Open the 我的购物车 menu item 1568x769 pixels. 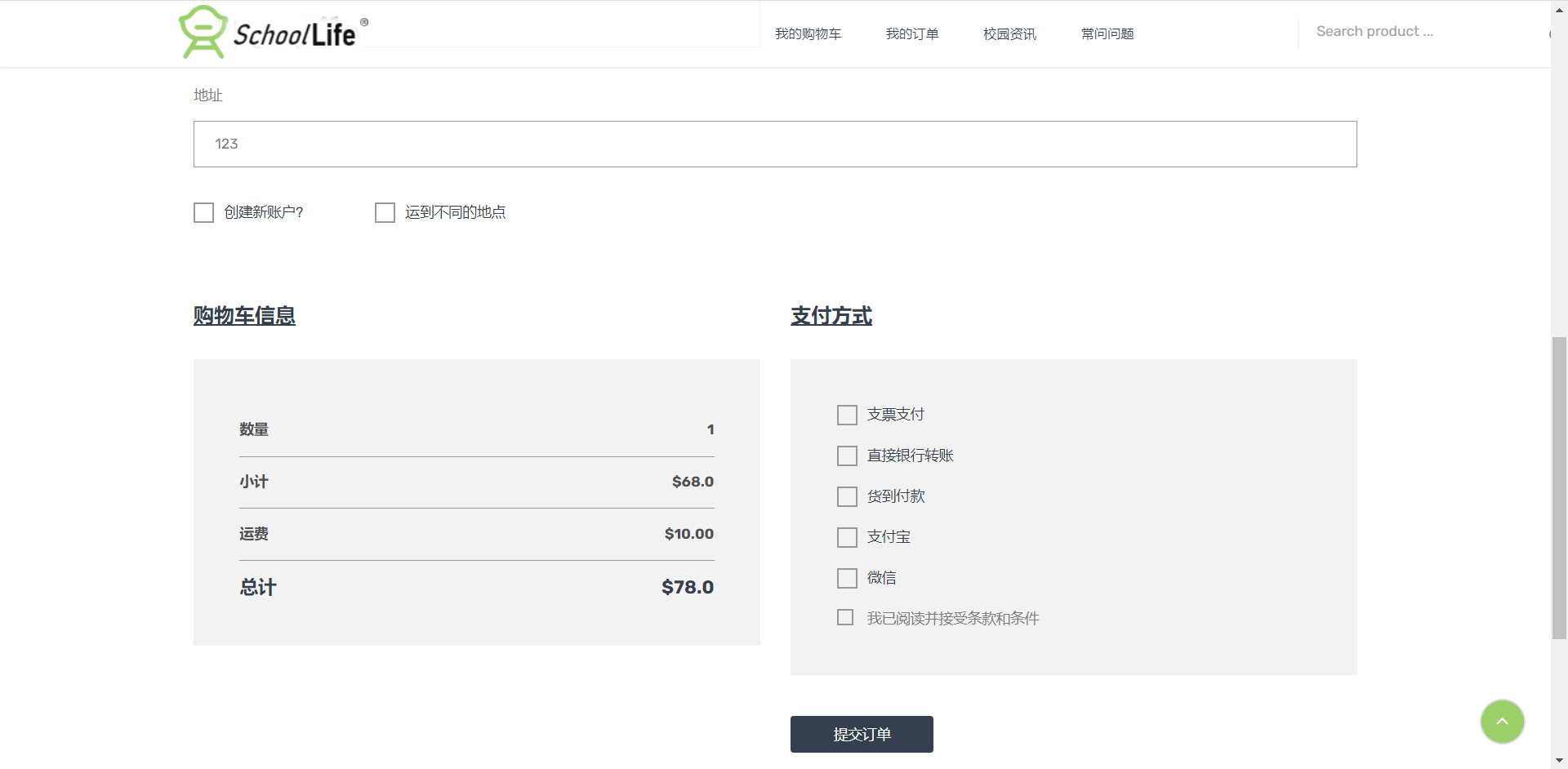(x=807, y=33)
